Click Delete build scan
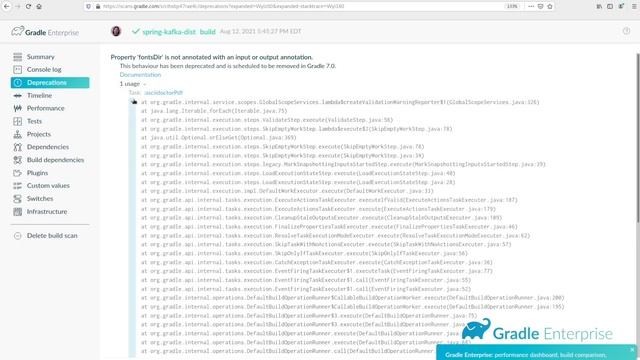Viewport: 640px width, 360px height. coord(52,236)
